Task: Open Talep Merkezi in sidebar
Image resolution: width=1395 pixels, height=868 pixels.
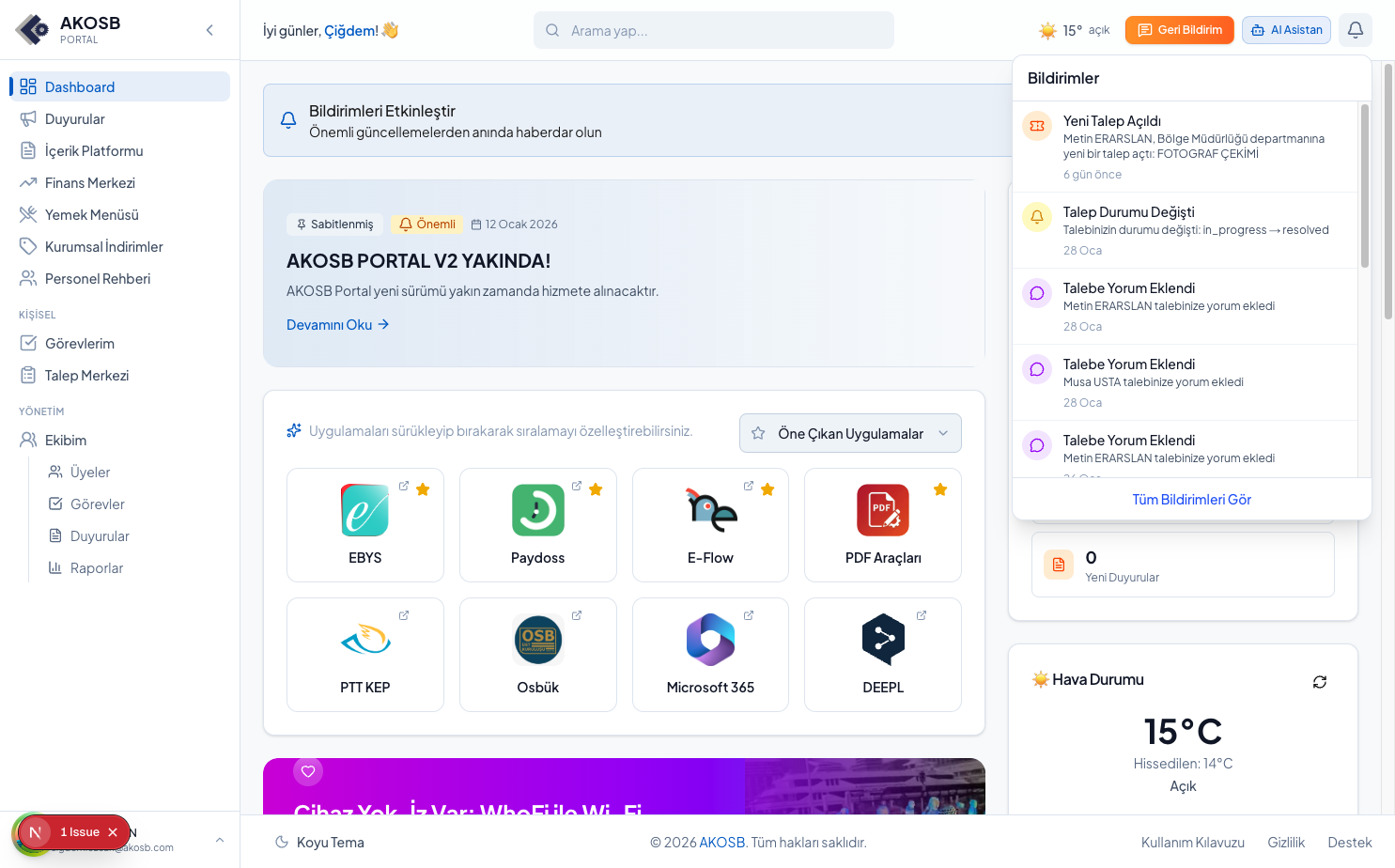Action: [x=119, y=375]
